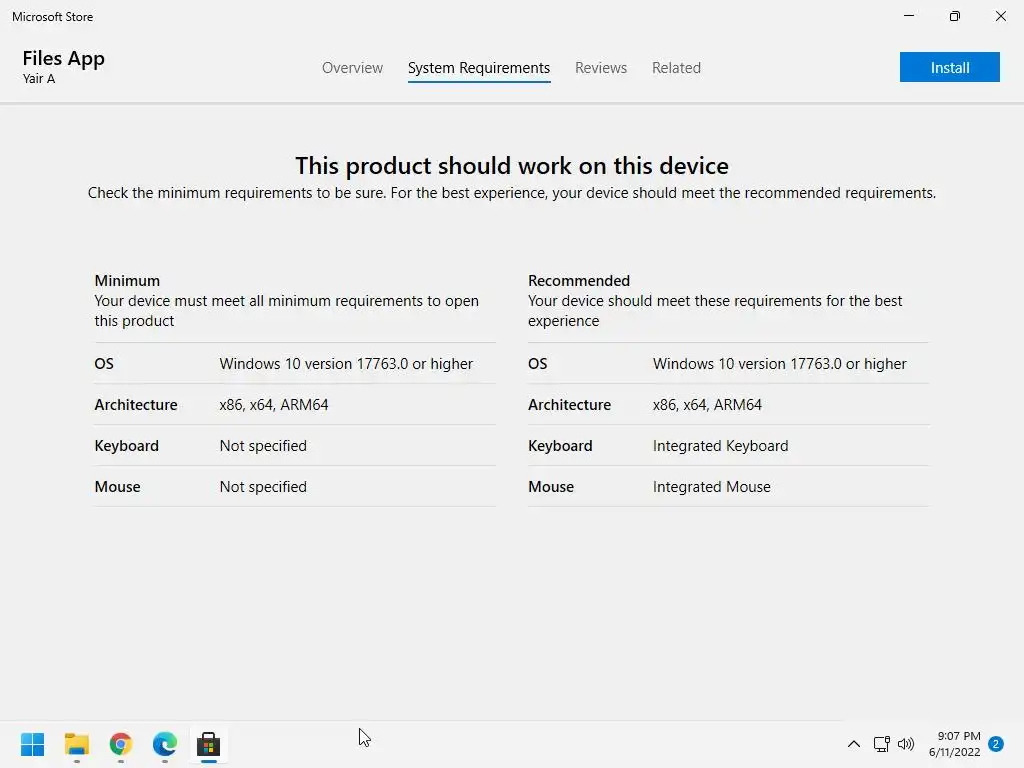The height and width of the screenshot is (768, 1024).
Task: Click the Microsoft Store window title
Action: 52,17
